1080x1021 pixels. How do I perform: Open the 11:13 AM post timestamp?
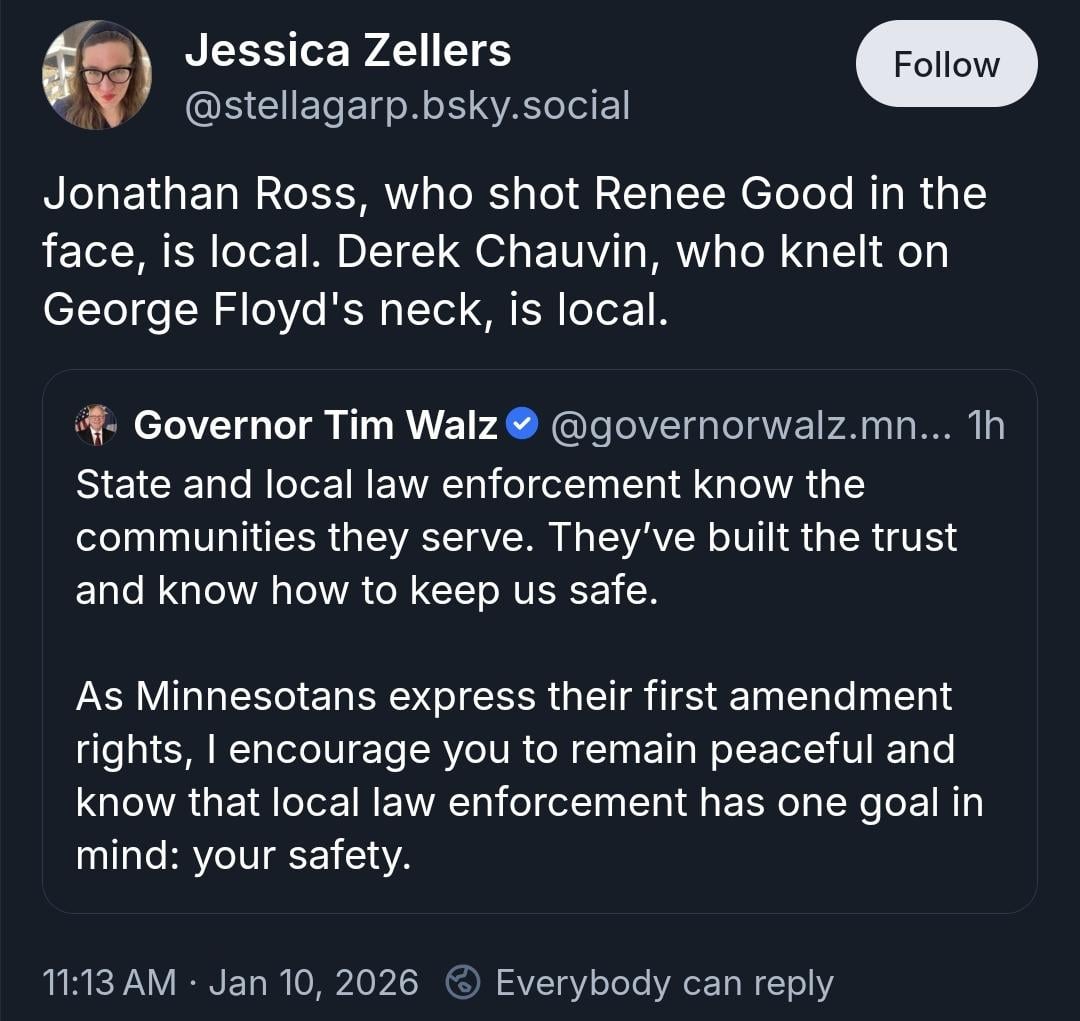(110, 982)
